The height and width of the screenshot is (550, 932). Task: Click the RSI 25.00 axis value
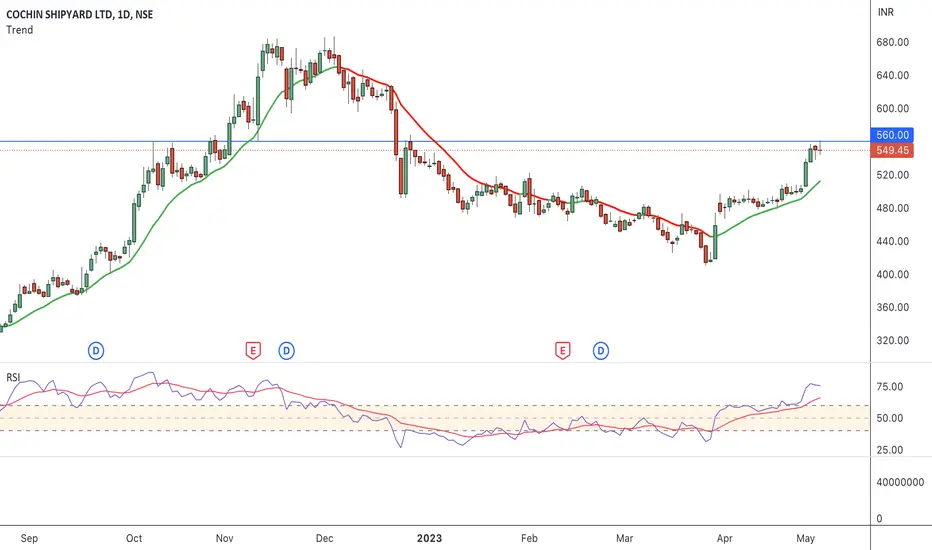(890, 450)
